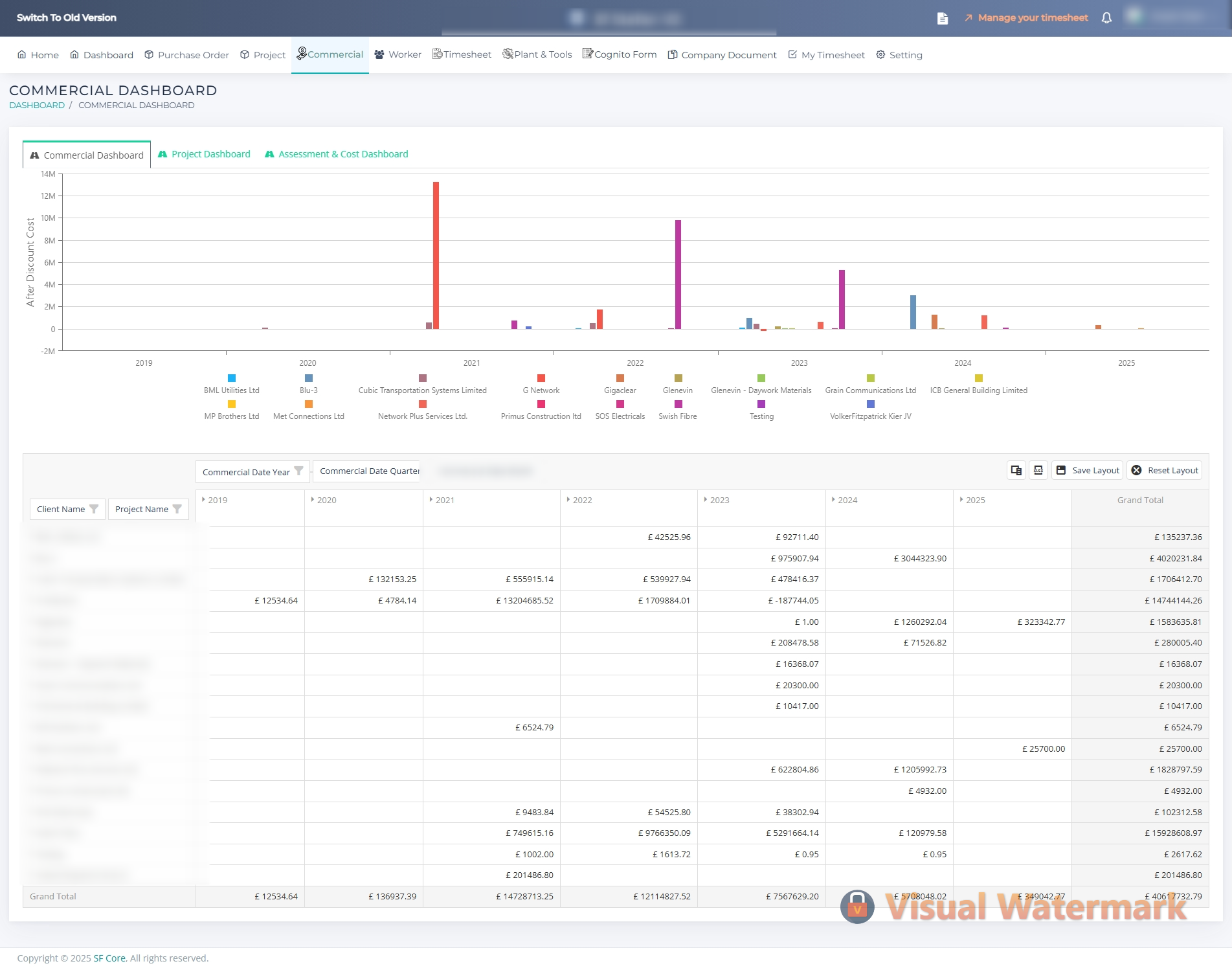1232x968 pixels.
Task: Click Reset Layout button
Action: (x=1165, y=471)
